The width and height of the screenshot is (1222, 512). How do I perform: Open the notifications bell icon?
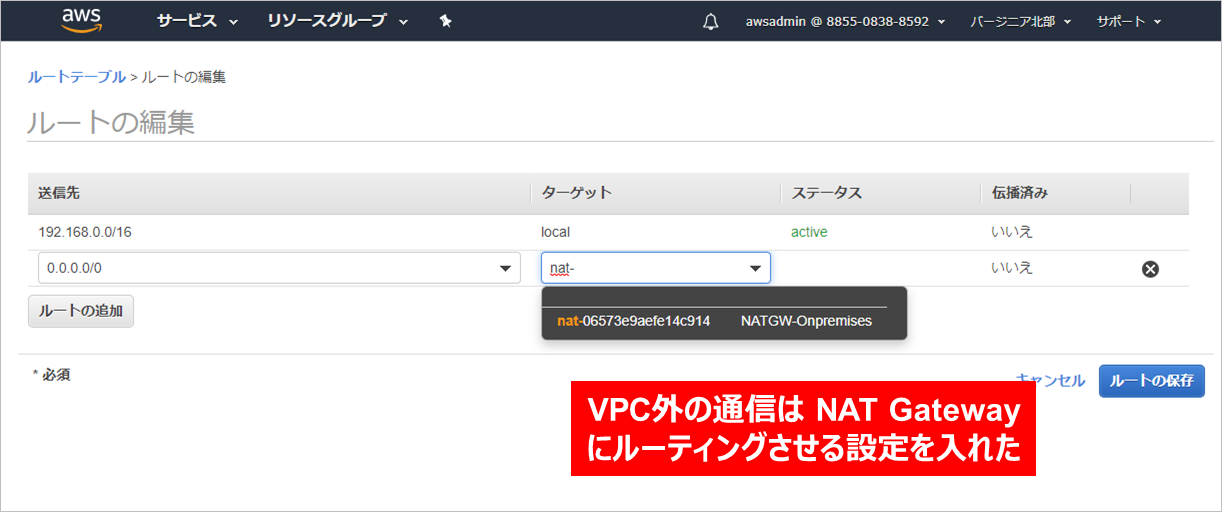tap(711, 21)
